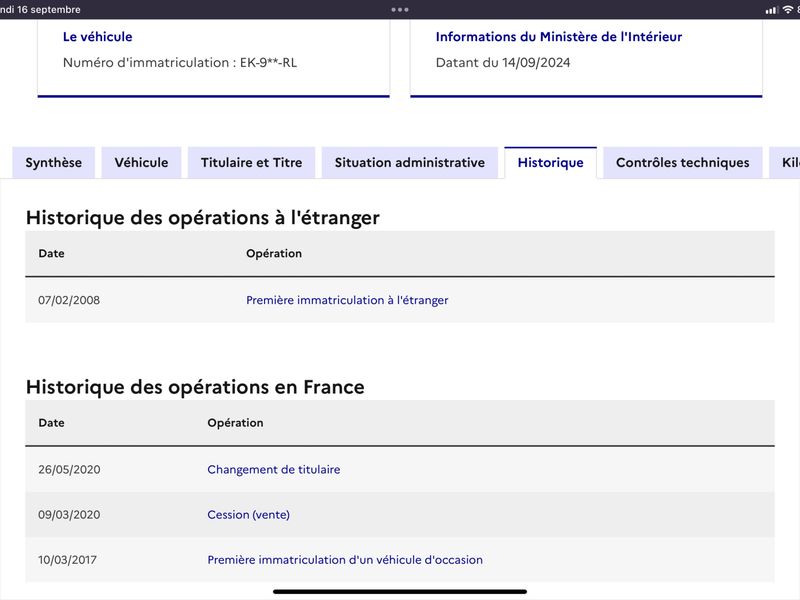Click the status bar date text

click(40, 10)
